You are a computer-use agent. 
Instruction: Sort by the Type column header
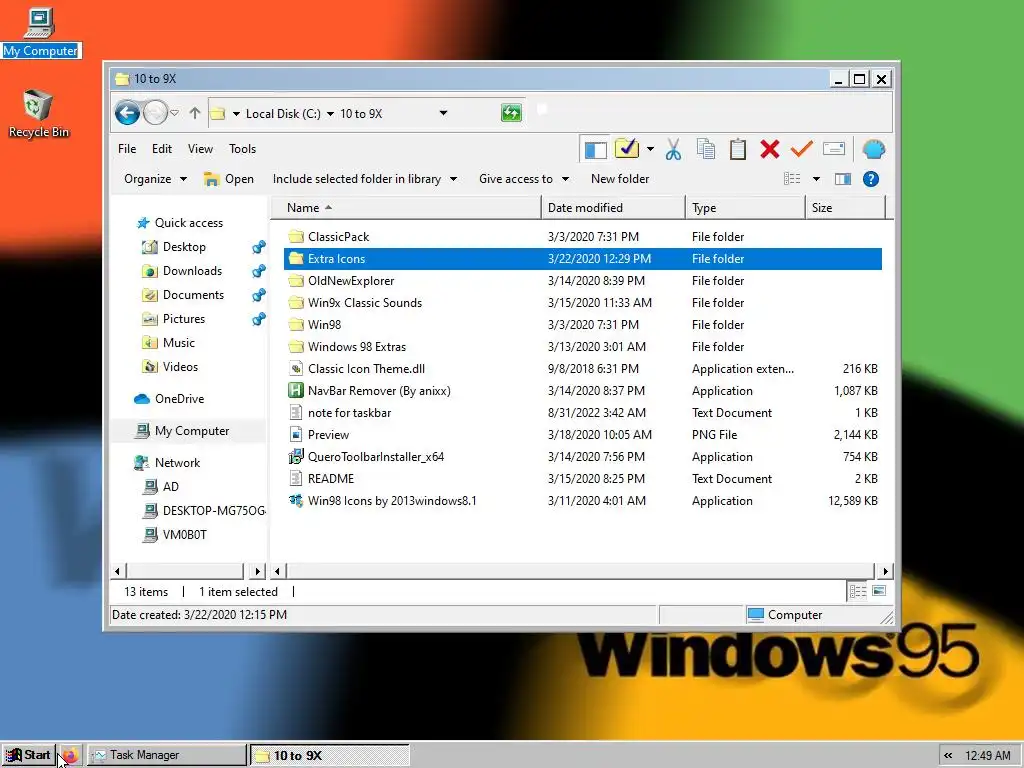(746, 208)
